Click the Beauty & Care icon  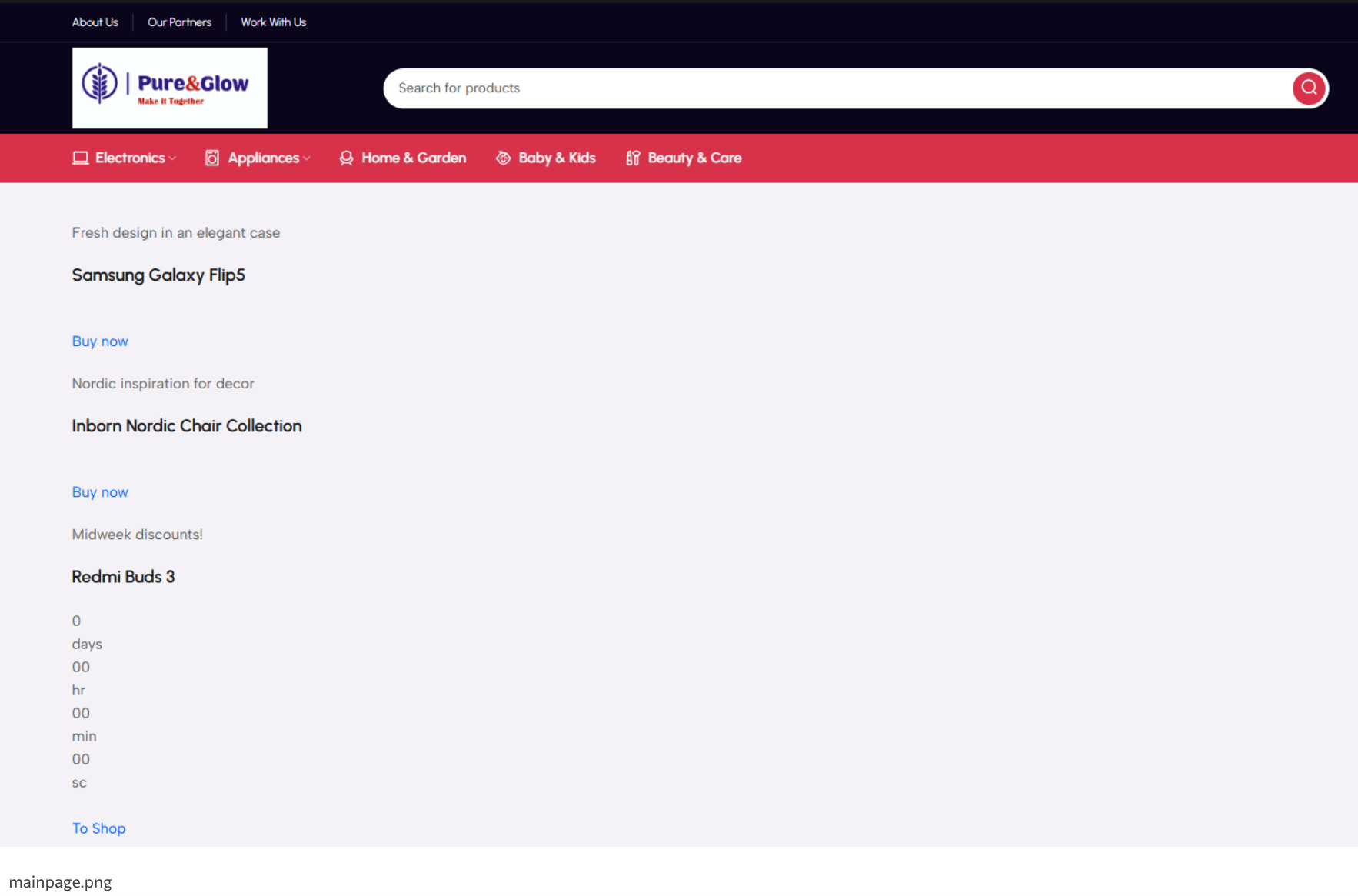[x=633, y=158]
